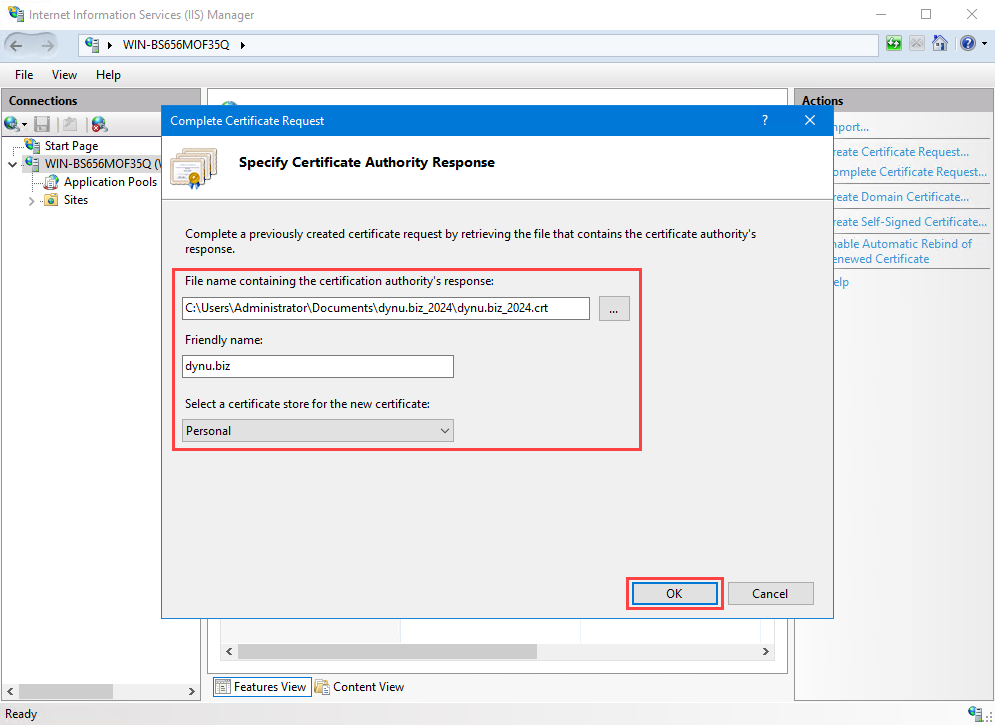Click the arrow after WIN-BS656MOF35Q in address bar
The image size is (995, 725).
click(242, 45)
